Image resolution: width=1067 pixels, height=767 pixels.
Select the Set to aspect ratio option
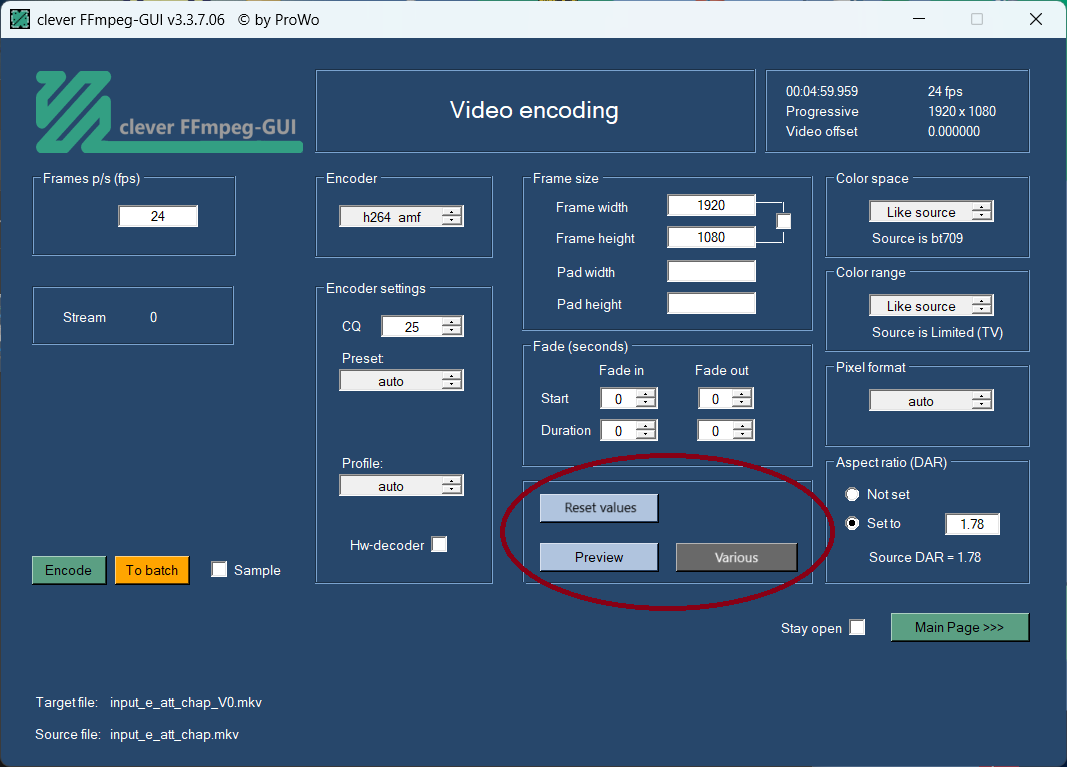852,523
